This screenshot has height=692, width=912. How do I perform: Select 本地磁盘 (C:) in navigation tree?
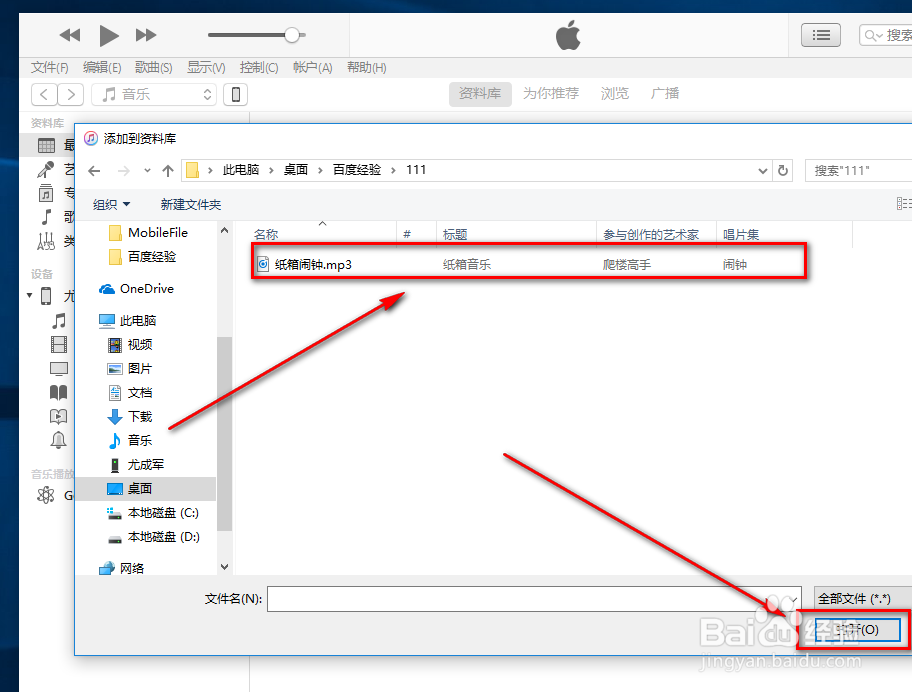(x=153, y=512)
